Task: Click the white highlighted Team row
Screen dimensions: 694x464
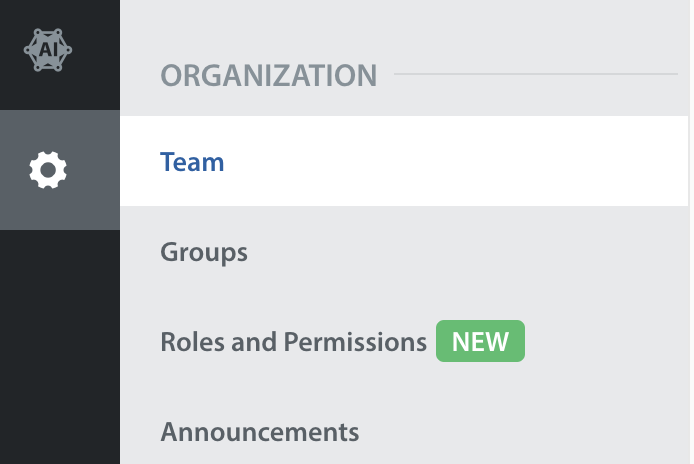Action: (404, 161)
